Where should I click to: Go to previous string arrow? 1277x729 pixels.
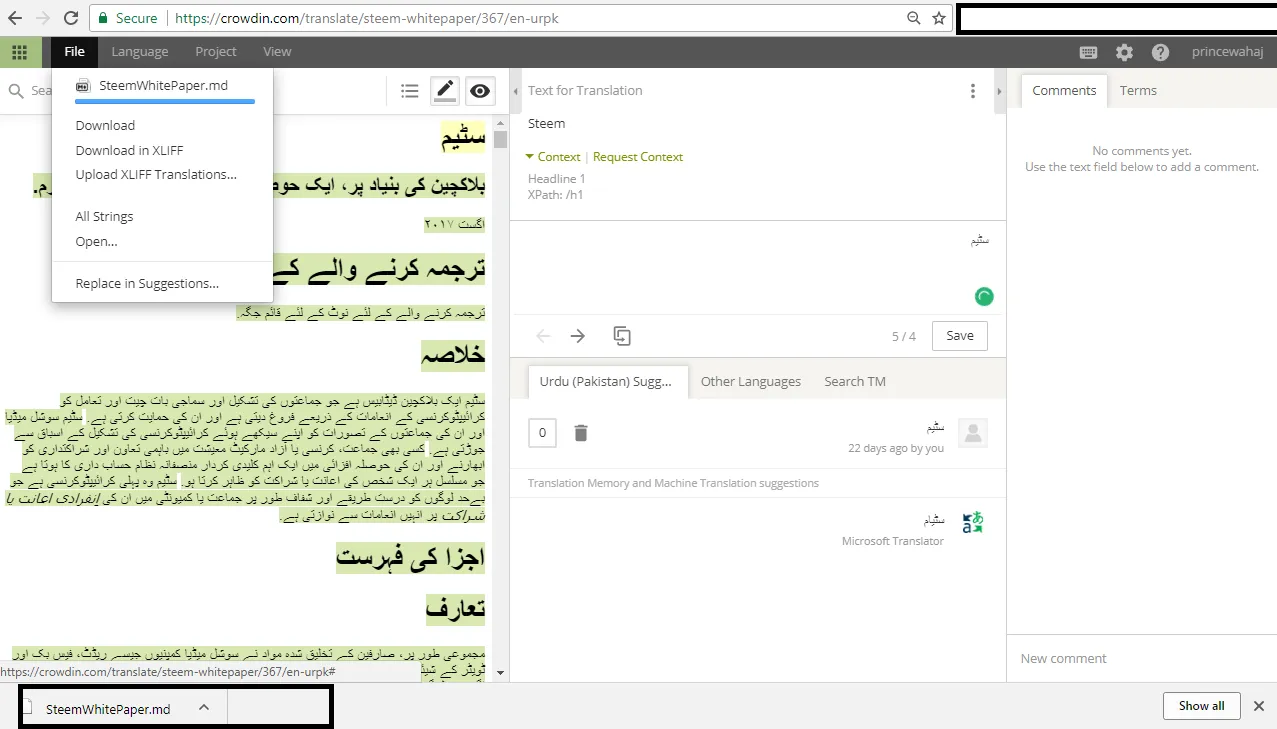pyautogui.click(x=544, y=336)
